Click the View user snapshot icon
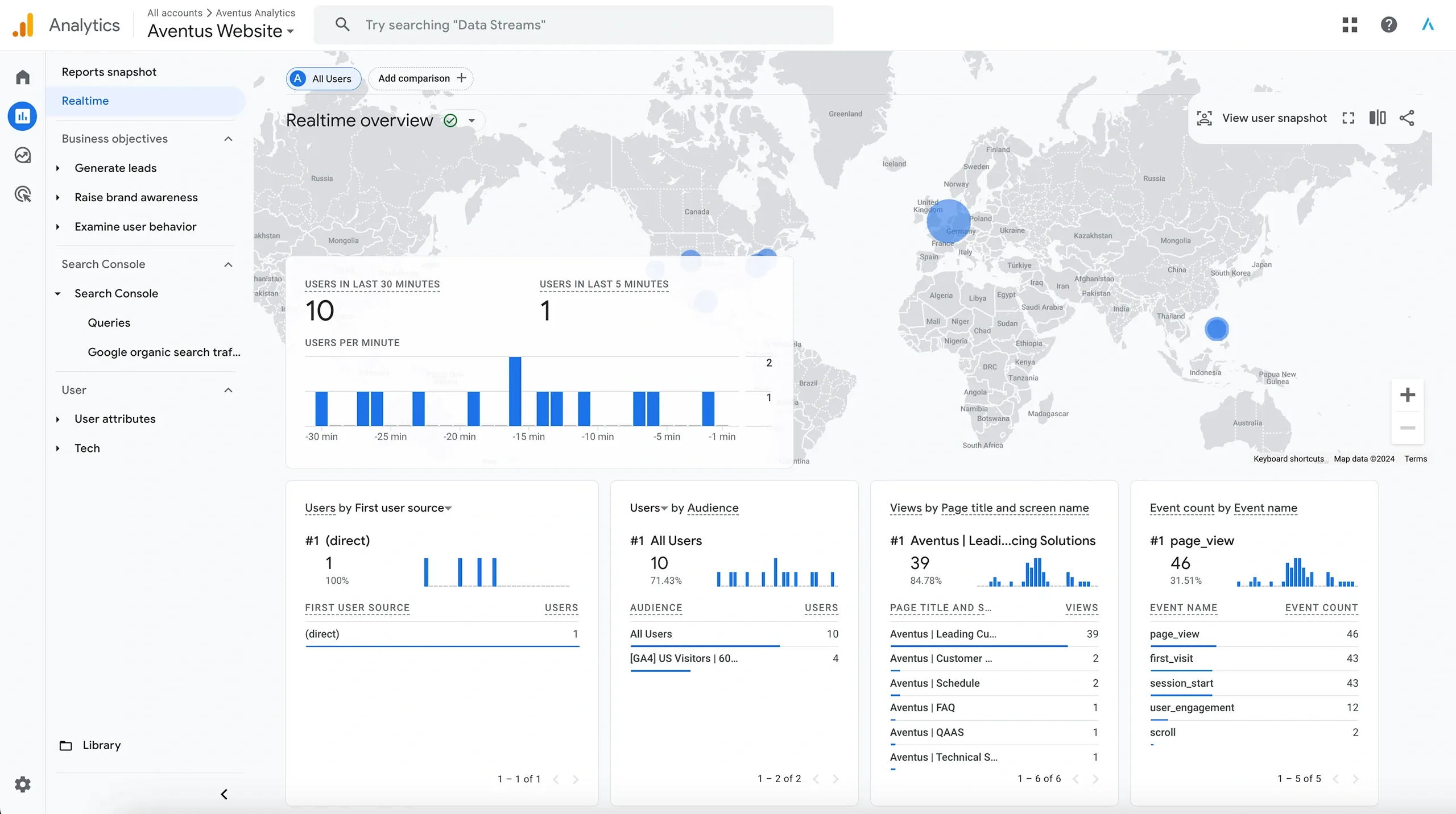The image size is (1456, 814). coord(1204,118)
